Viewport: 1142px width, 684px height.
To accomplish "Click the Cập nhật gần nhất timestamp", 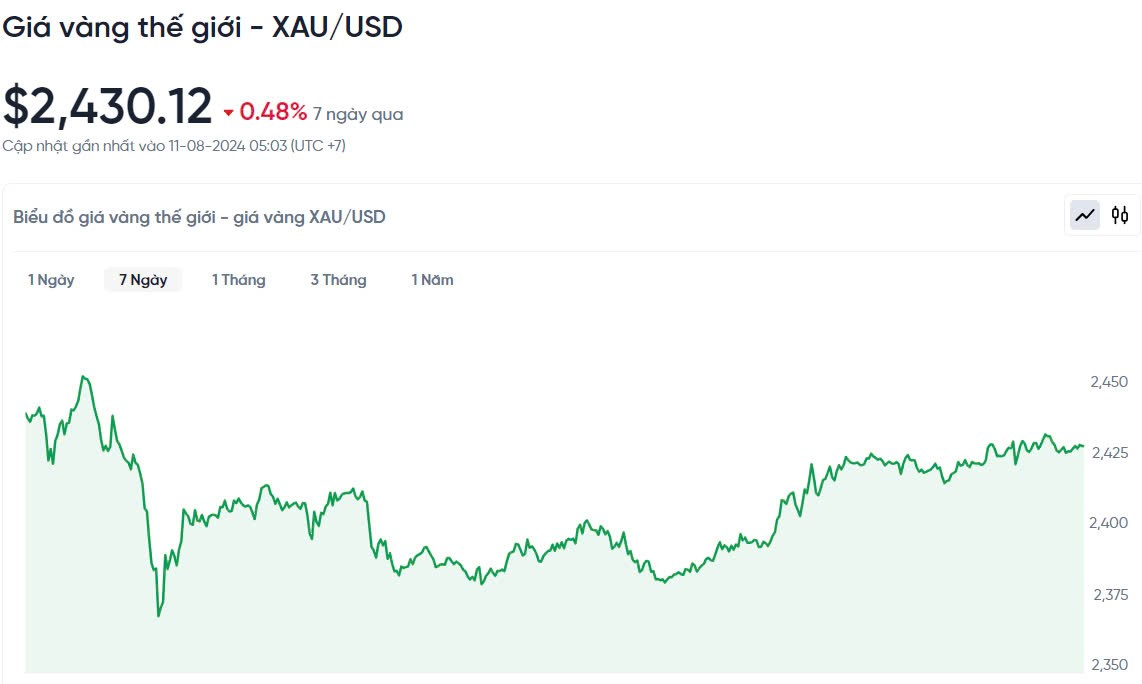I will (174, 146).
